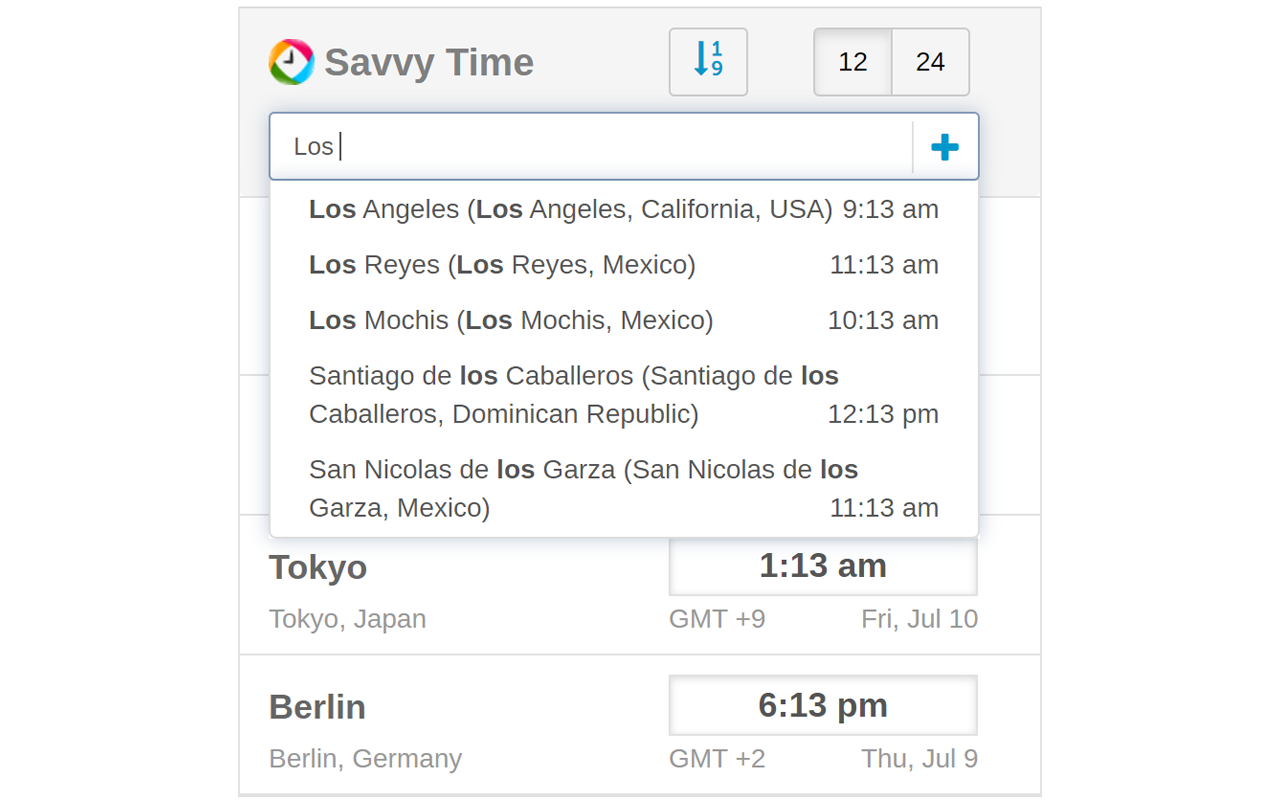Select Los Reyes, Mexico from the list
1280x800 pixels.
point(500,264)
